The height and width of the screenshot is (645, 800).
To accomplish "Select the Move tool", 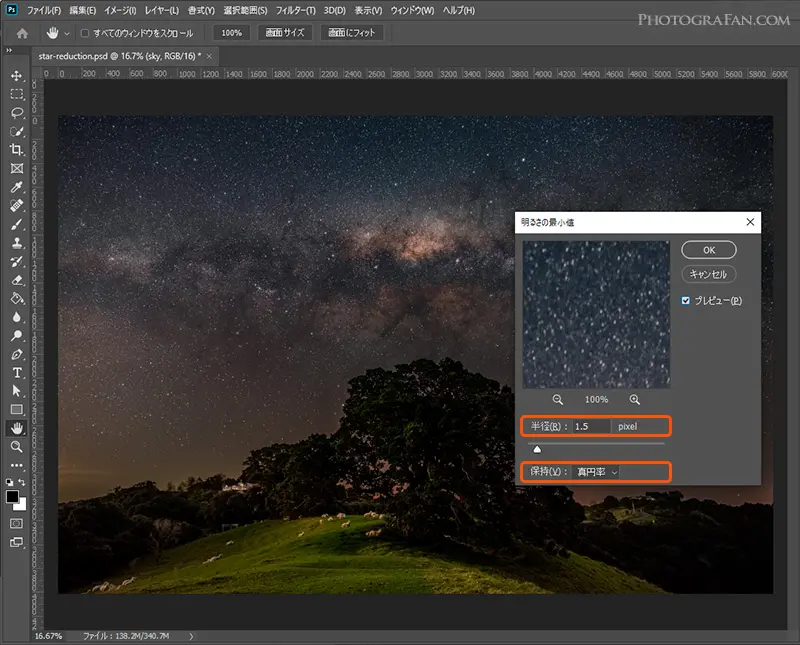I will [14, 78].
